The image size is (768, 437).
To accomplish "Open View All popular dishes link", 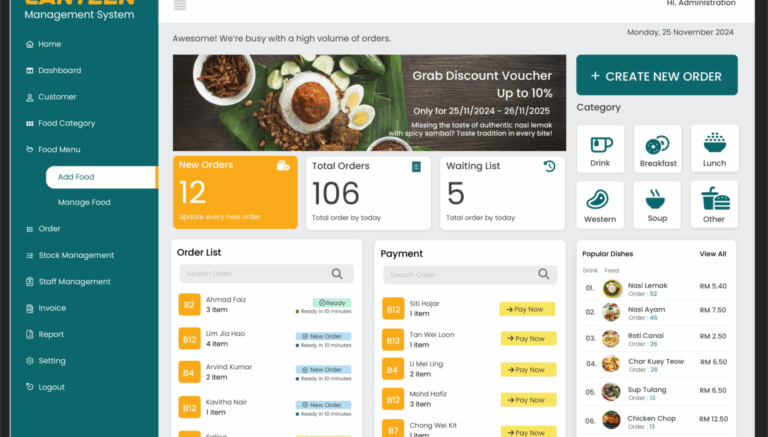I will (712, 254).
